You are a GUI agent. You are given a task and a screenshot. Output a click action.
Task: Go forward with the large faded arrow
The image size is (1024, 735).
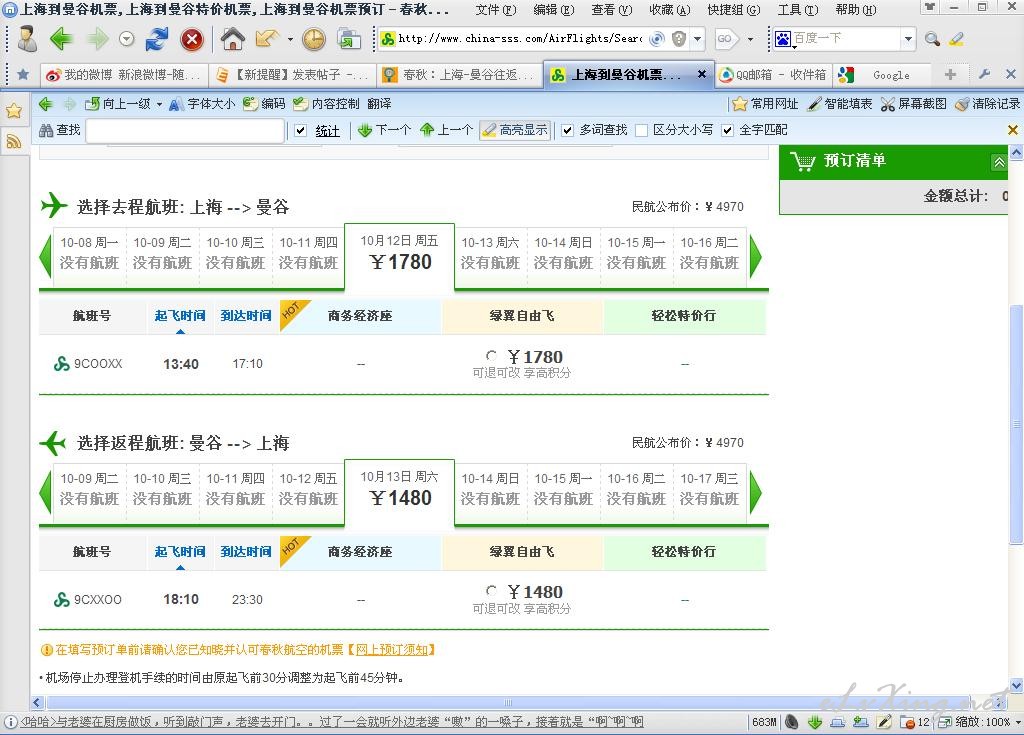click(x=98, y=39)
